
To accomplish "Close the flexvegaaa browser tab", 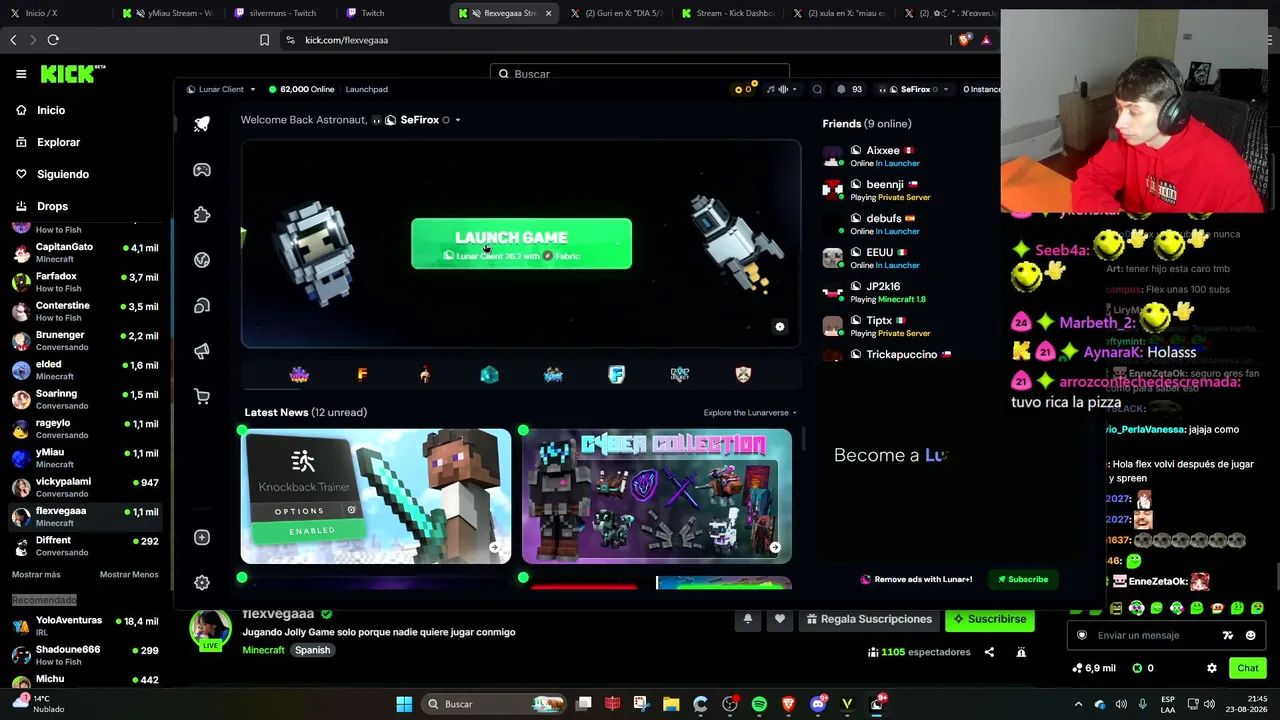I will [x=548, y=13].
